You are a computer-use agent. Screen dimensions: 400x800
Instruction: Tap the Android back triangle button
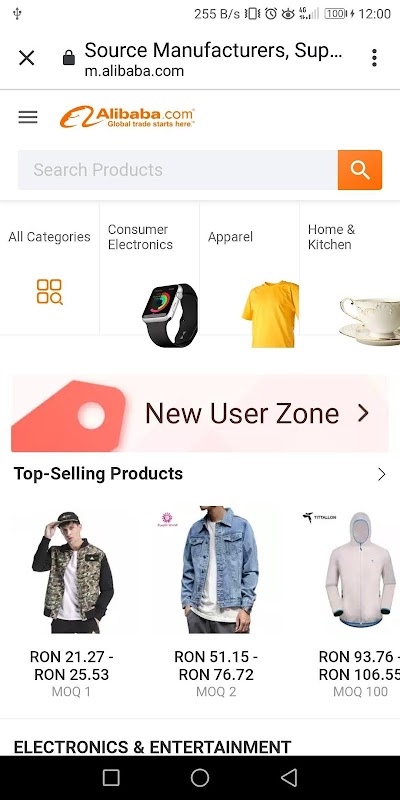coord(289,778)
